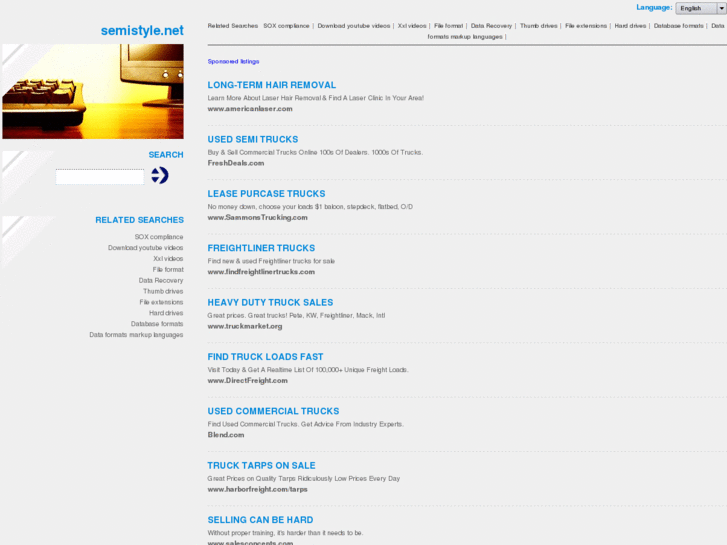727x545 pixels.
Task: Visit www.SammonsTrucking.com link
Action: click(x=257, y=218)
